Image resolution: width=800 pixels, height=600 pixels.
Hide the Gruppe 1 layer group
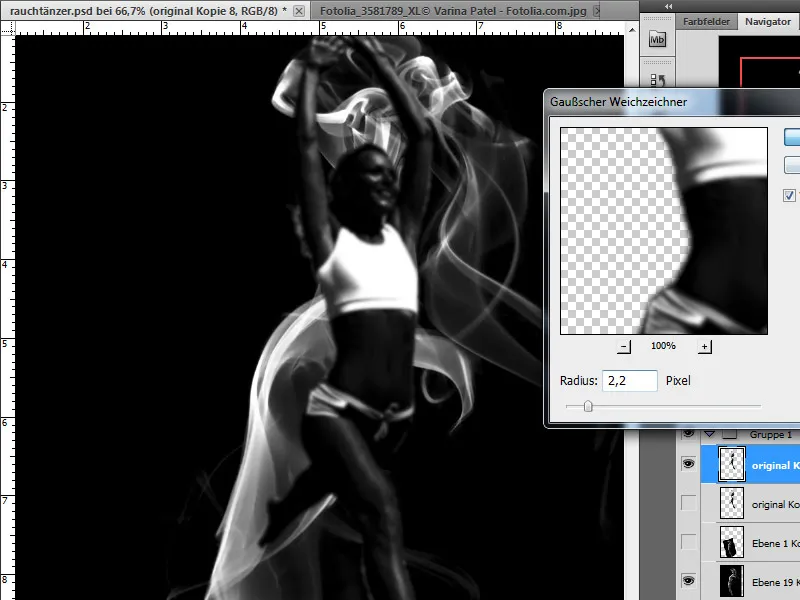pyautogui.click(x=688, y=434)
